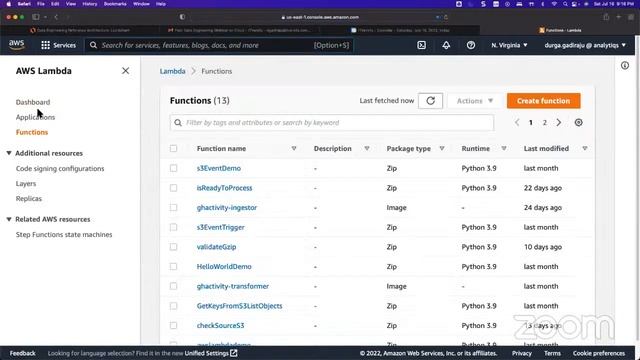
Task: Sort by Last modified column arrow
Action: (x=584, y=149)
